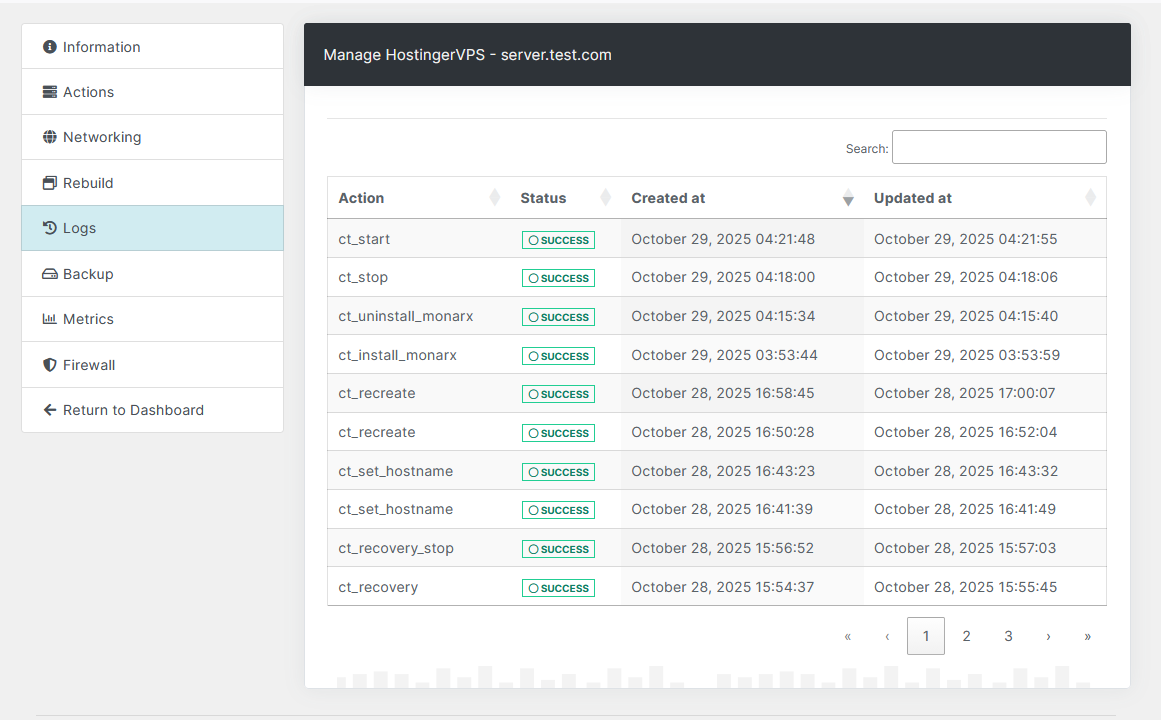Image resolution: width=1161 pixels, height=720 pixels.
Task: Open Metrics via the chart icon
Action: [48, 319]
